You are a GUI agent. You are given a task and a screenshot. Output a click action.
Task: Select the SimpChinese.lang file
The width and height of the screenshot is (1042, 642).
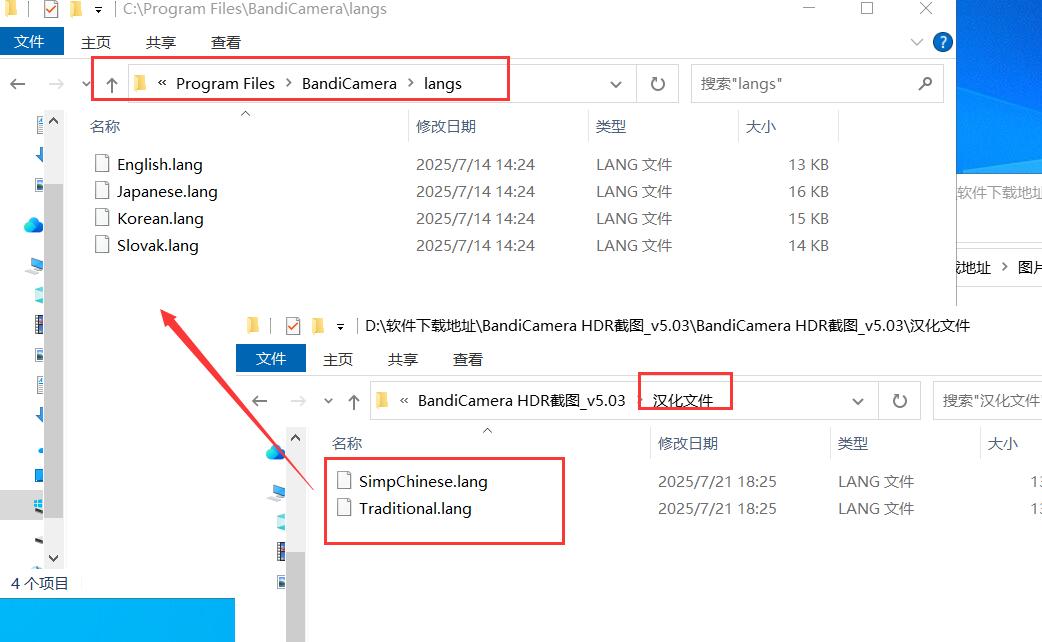(x=423, y=482)
